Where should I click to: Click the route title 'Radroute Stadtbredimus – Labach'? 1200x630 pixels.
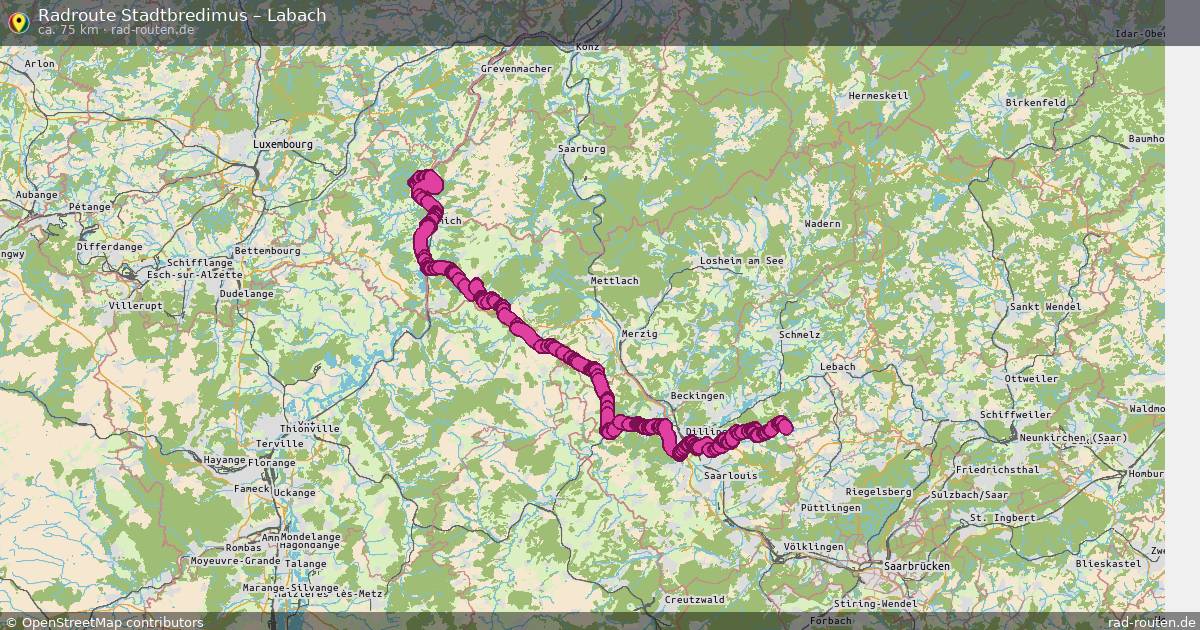182,15
